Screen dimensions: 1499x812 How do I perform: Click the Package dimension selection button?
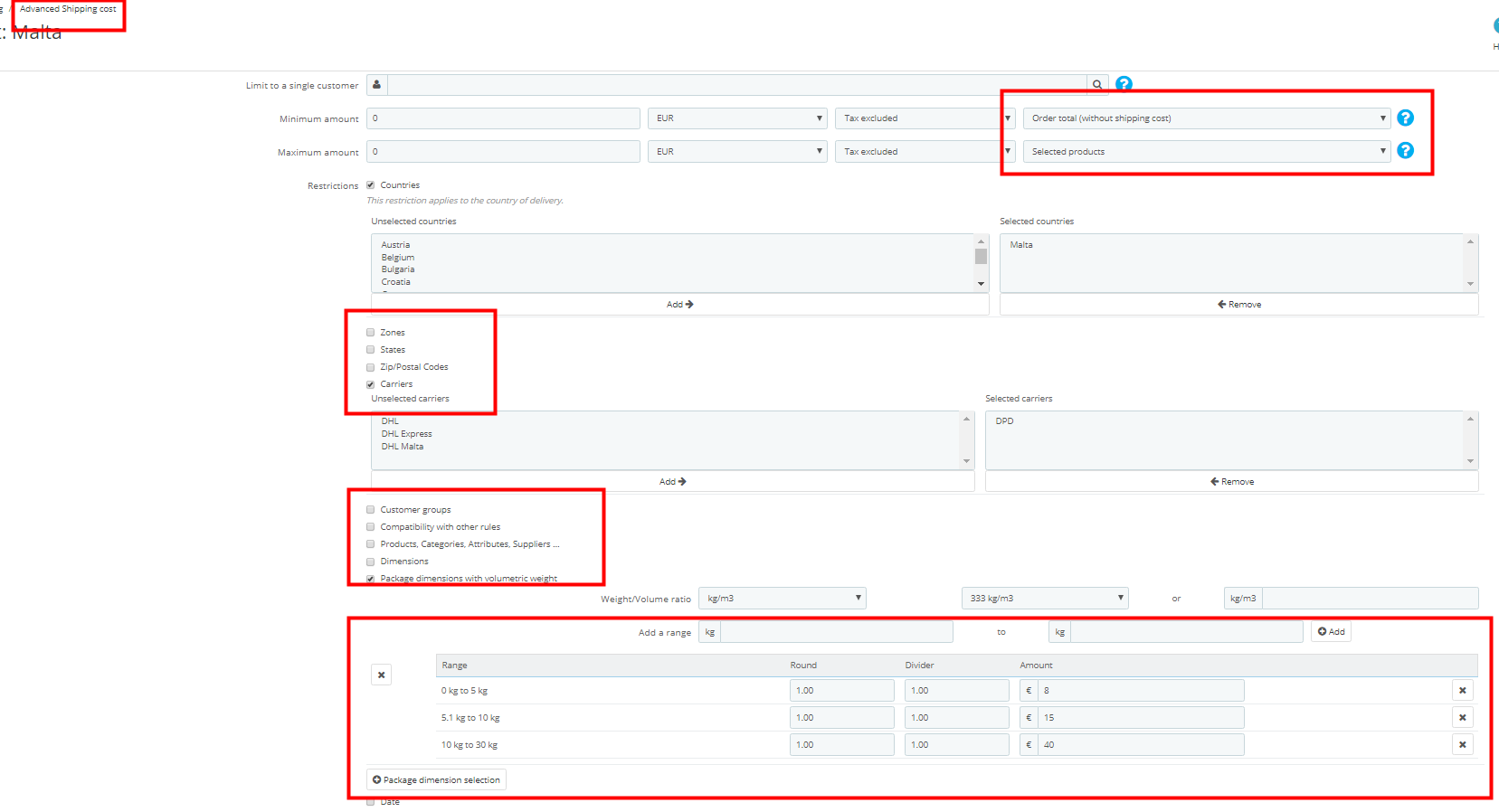coord(436,779)
